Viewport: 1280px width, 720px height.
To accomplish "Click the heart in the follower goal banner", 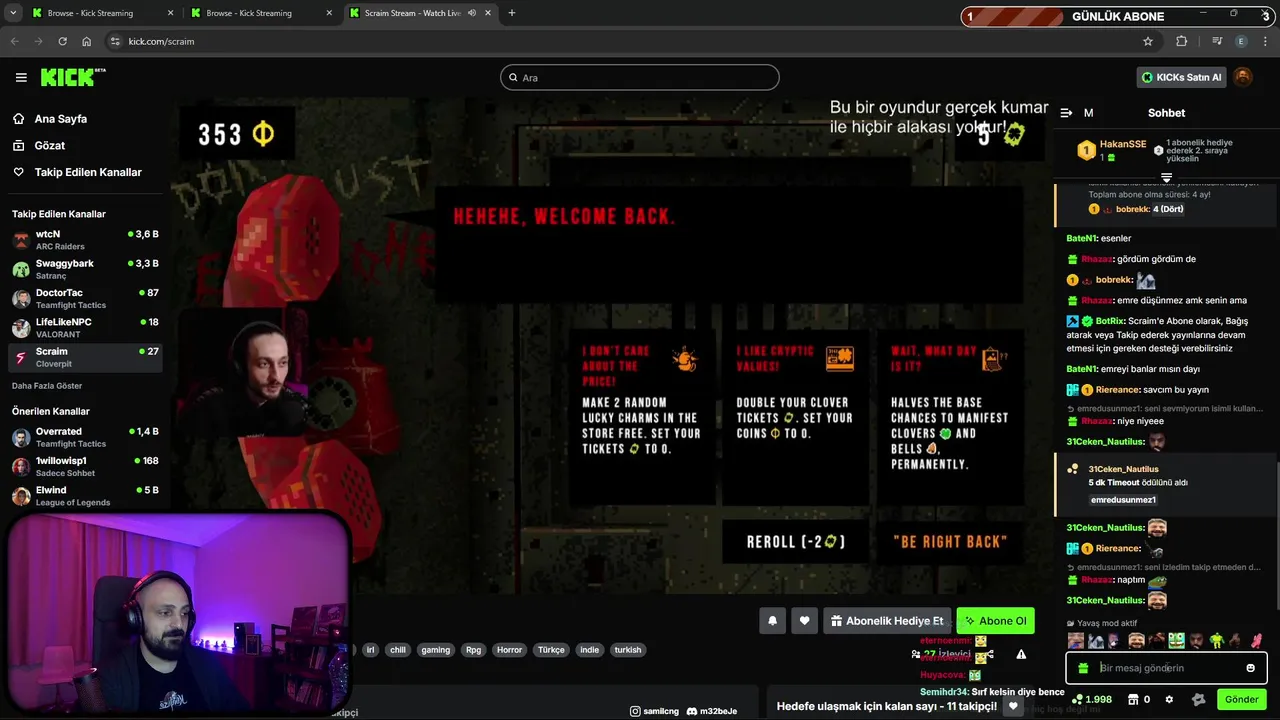I will 1013,706.
